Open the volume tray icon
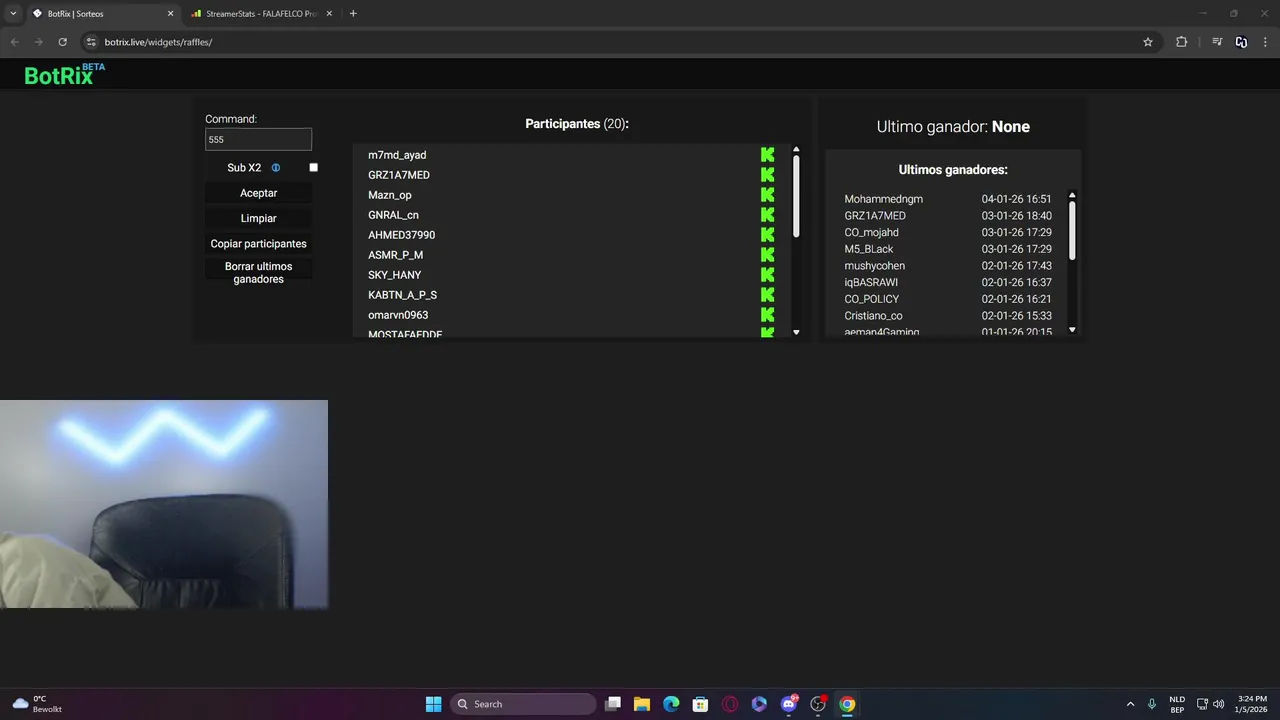 pyautogui.click(x=1218, y=704)
